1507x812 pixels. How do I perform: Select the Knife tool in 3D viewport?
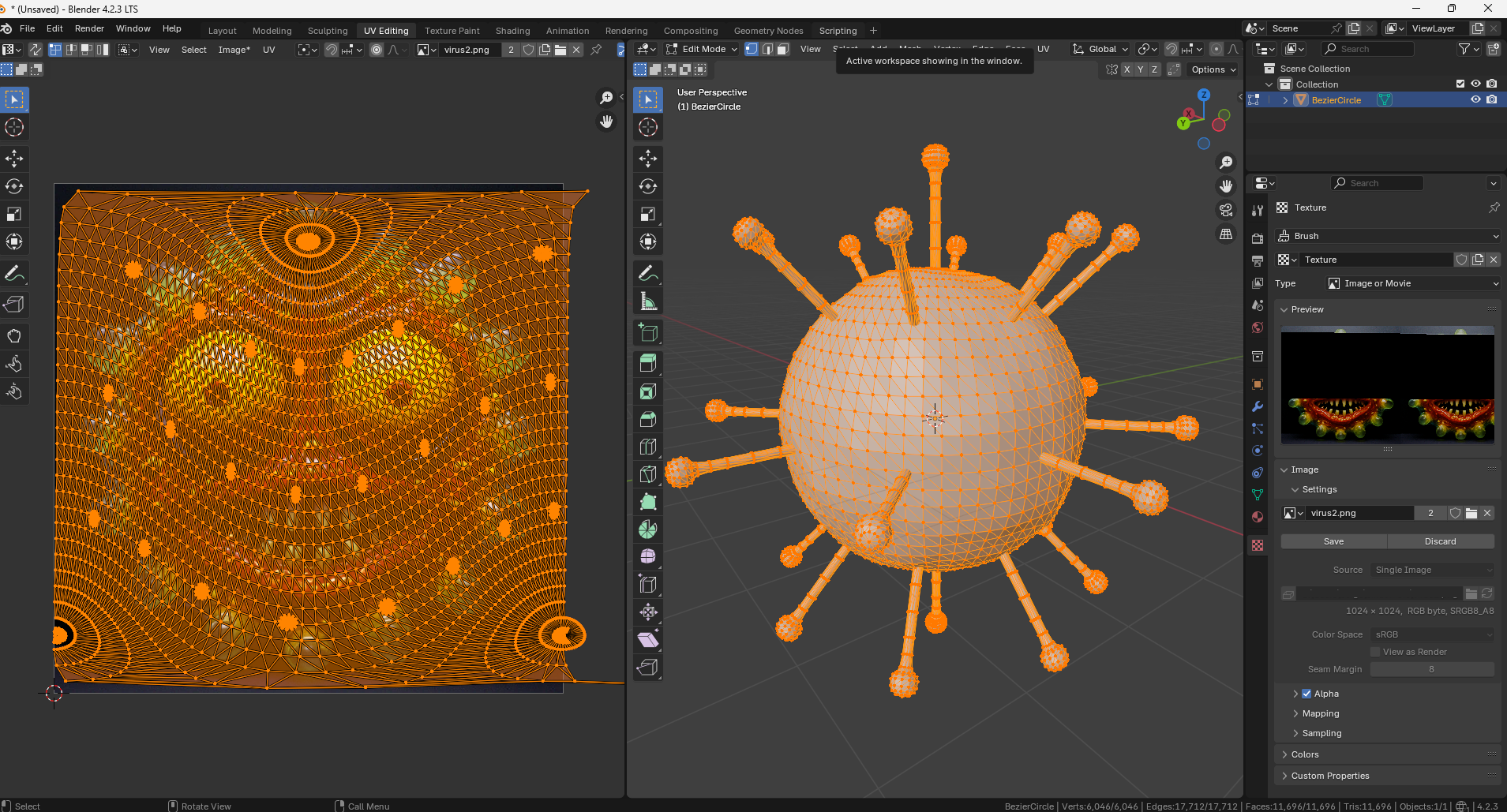coord(648,474)
